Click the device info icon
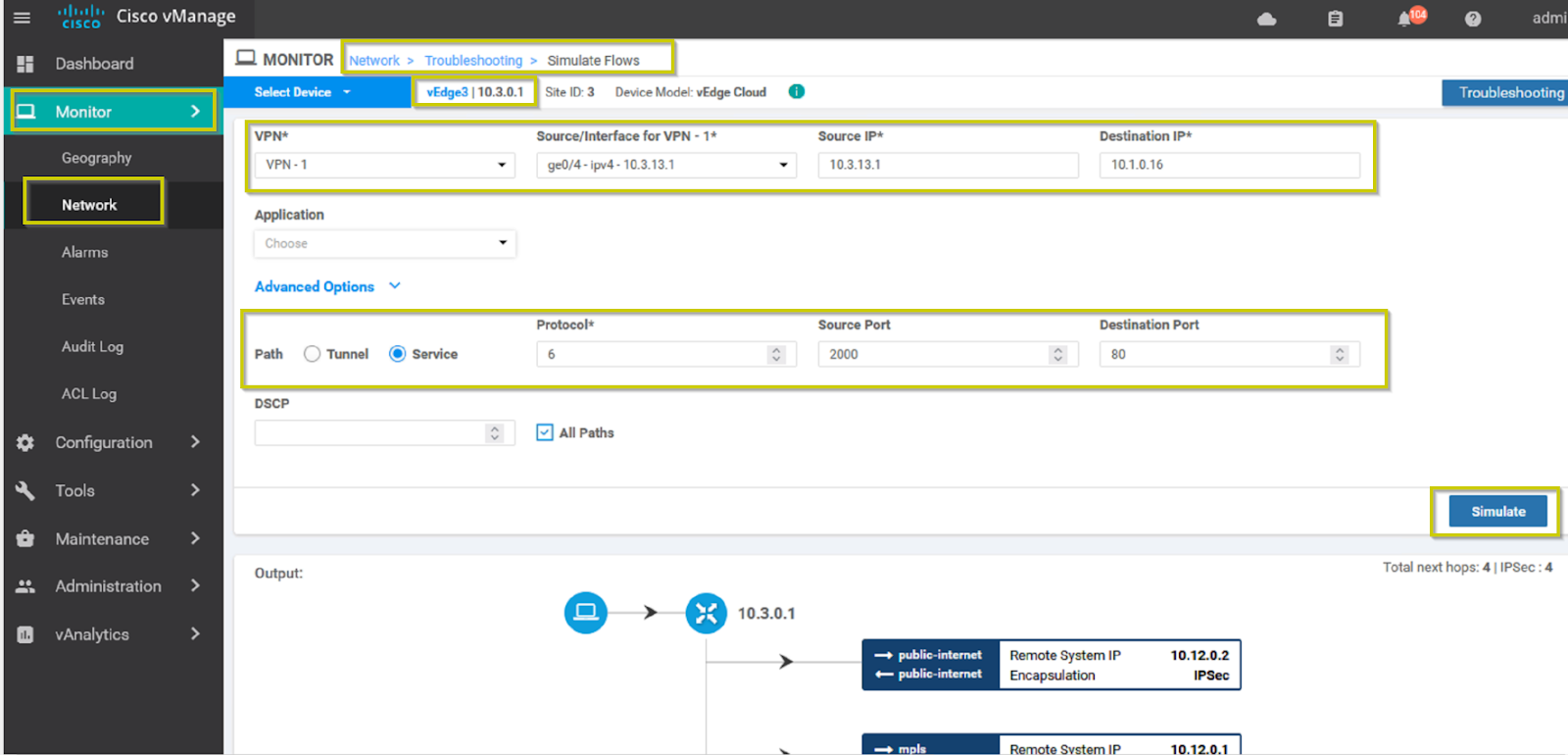This screenshot has width=1568, height=755. point(797,91)
